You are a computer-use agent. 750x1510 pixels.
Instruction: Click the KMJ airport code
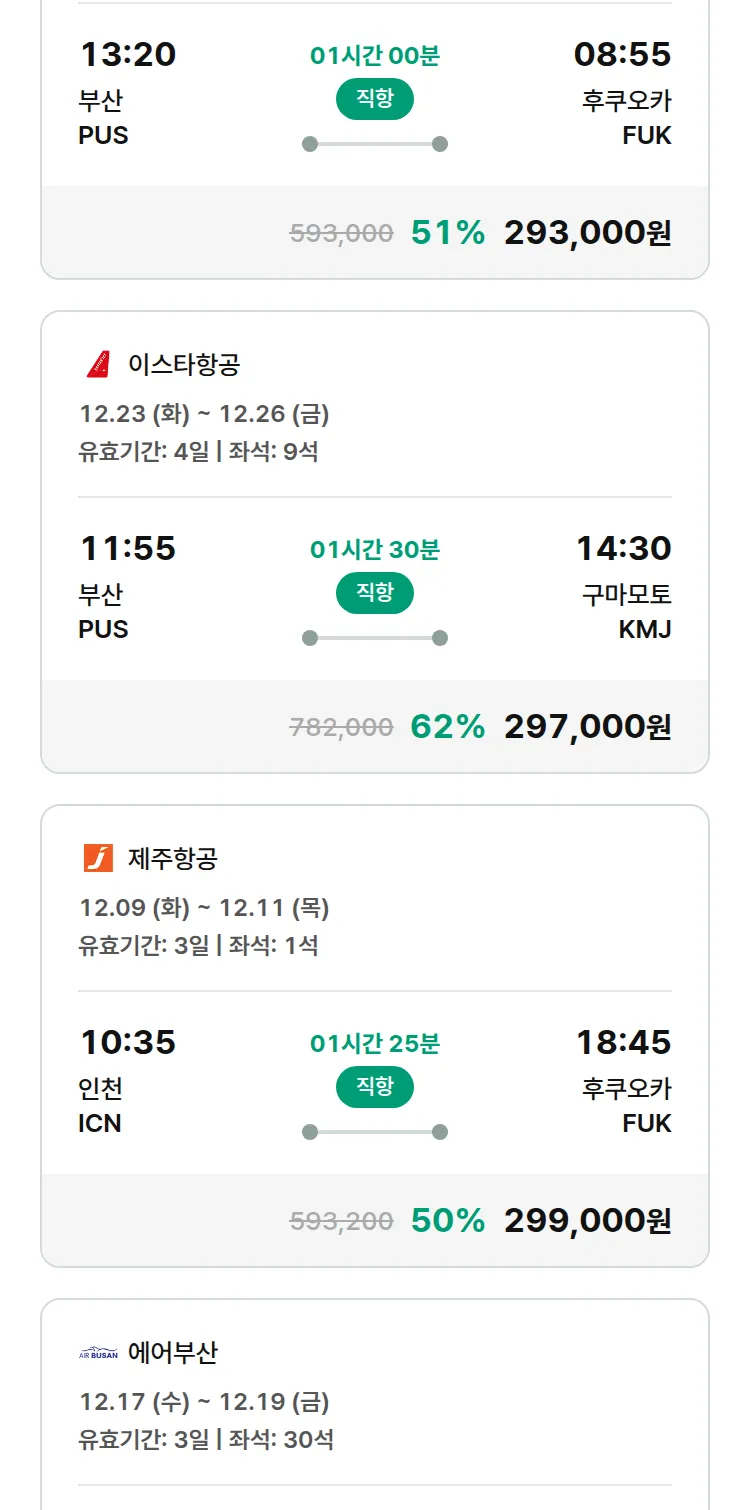[645, 629]
